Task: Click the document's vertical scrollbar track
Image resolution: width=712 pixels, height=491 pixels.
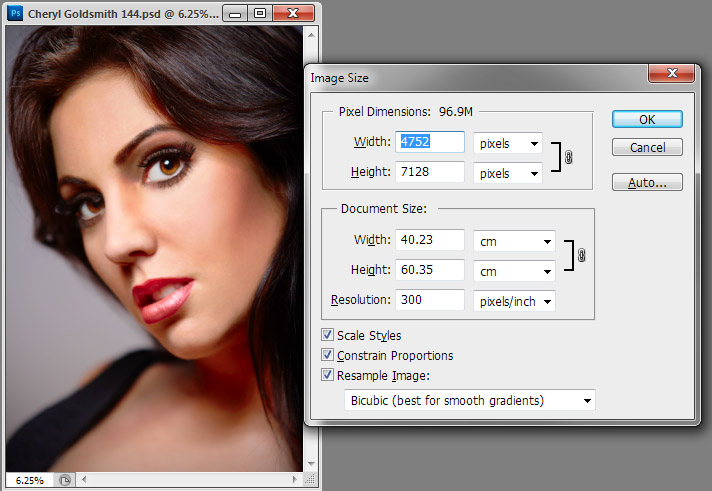Action: pyautogui.click(x=311, y=250)
